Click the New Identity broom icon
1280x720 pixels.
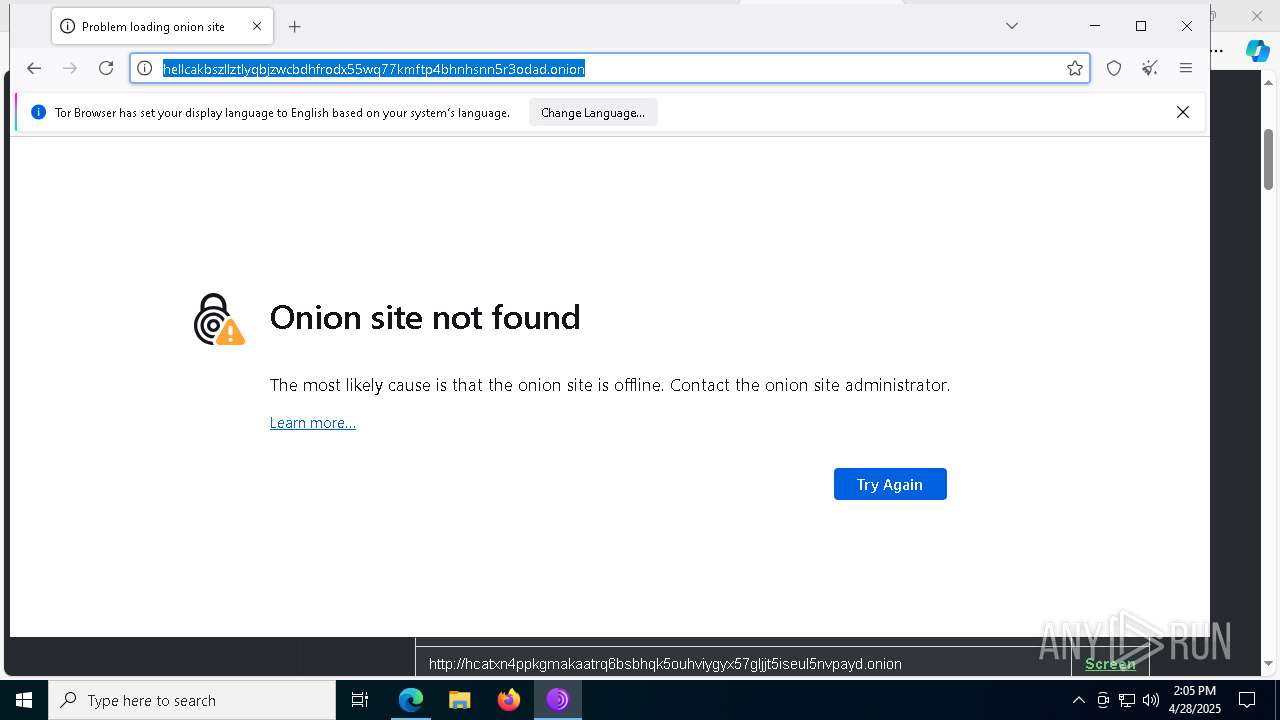[x=1150, y=68]
